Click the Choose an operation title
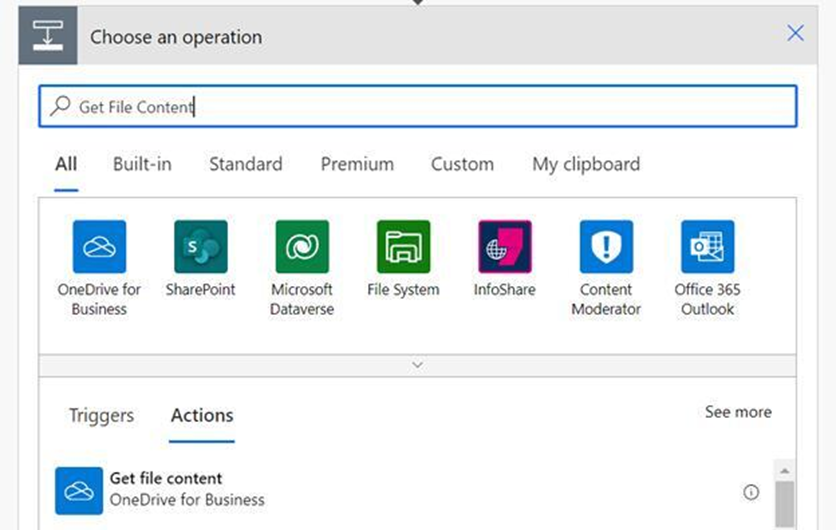This screenshot has height=530, width=836. pyautogui.click(x=176, y=37)
